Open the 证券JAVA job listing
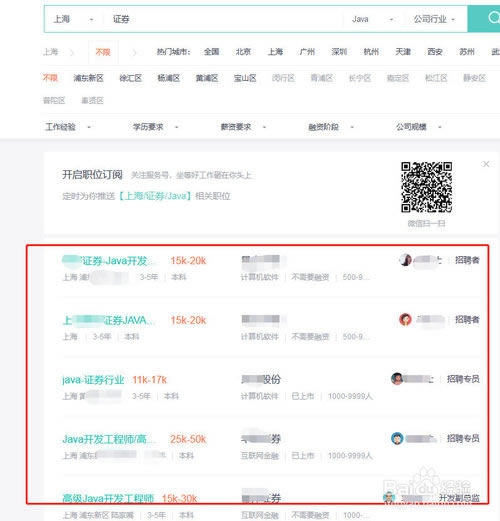 109,320
